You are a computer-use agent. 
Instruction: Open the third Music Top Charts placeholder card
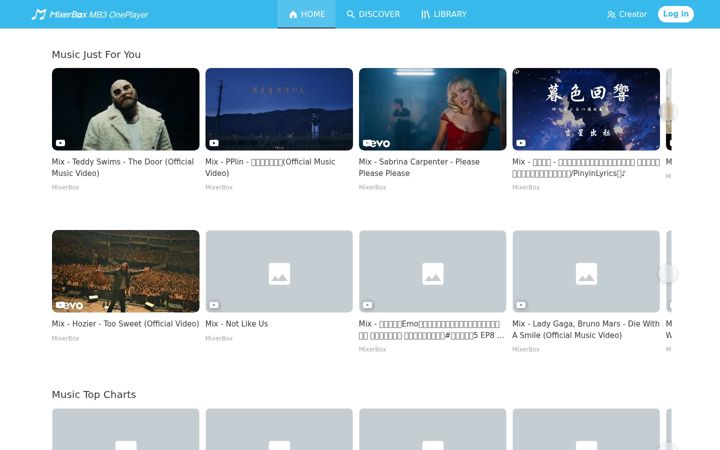[x=433, y=429]
